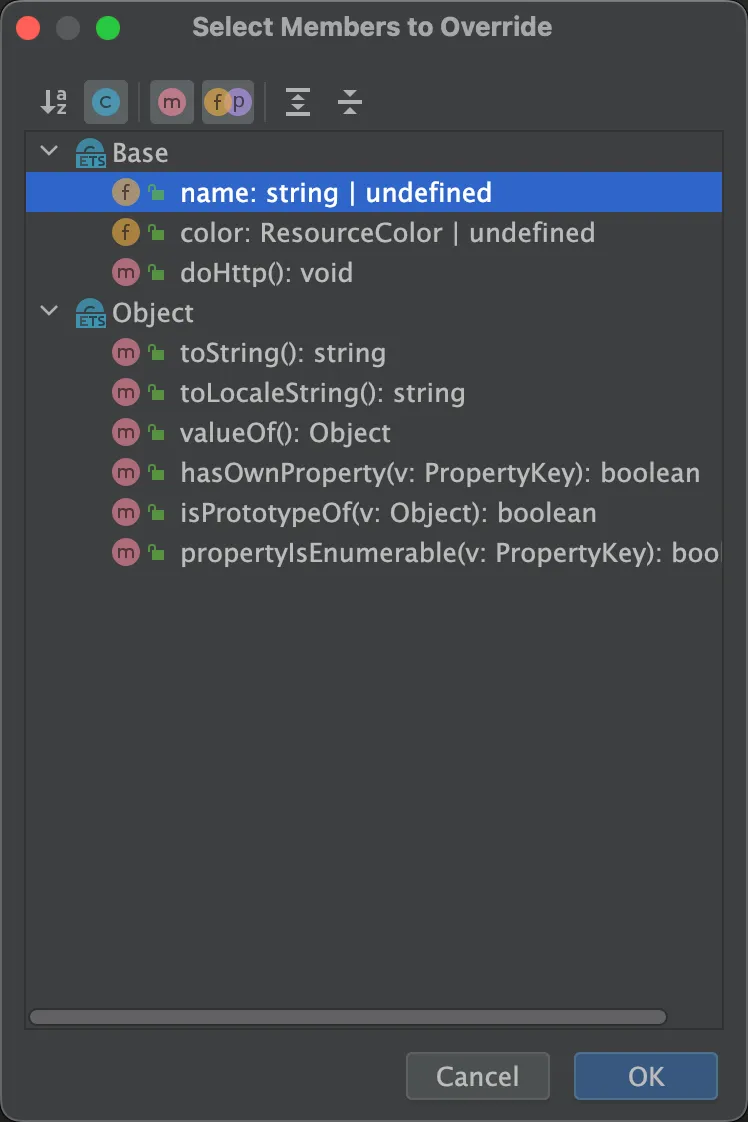Image resolution: width=748 pixels, height=1122 pixels.
Task: Click the Collapse All toolbar icon
Action: pyautogui.click(x=350, y=102)
